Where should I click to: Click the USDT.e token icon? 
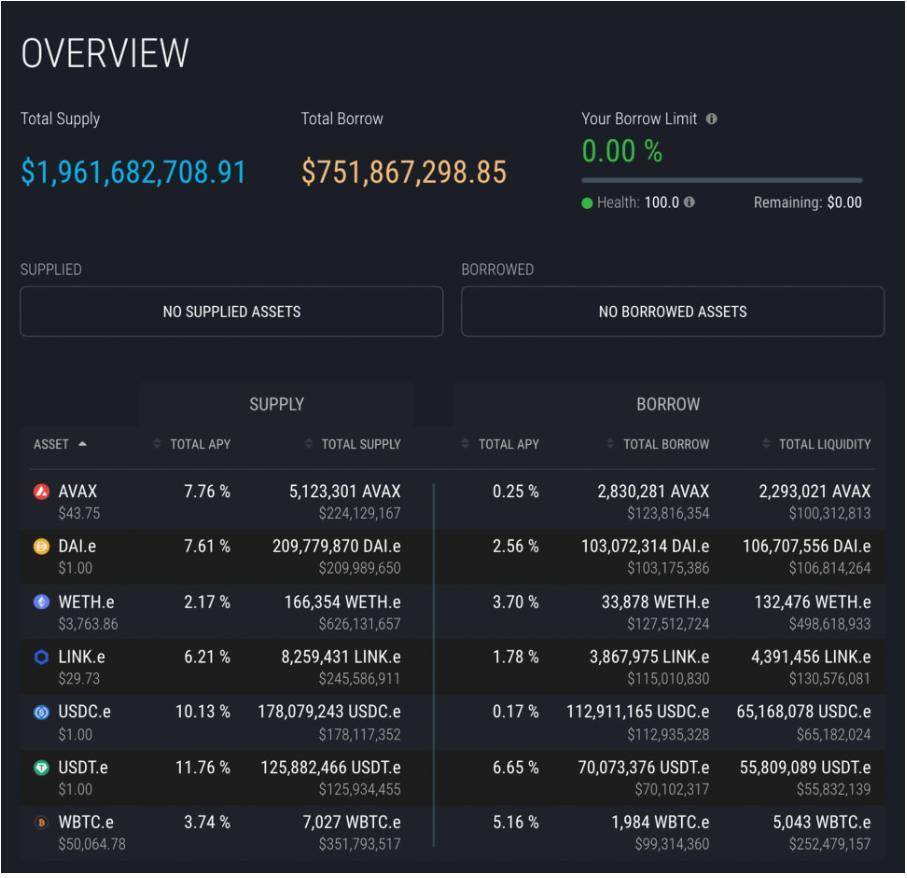click(x=42, y=768)
